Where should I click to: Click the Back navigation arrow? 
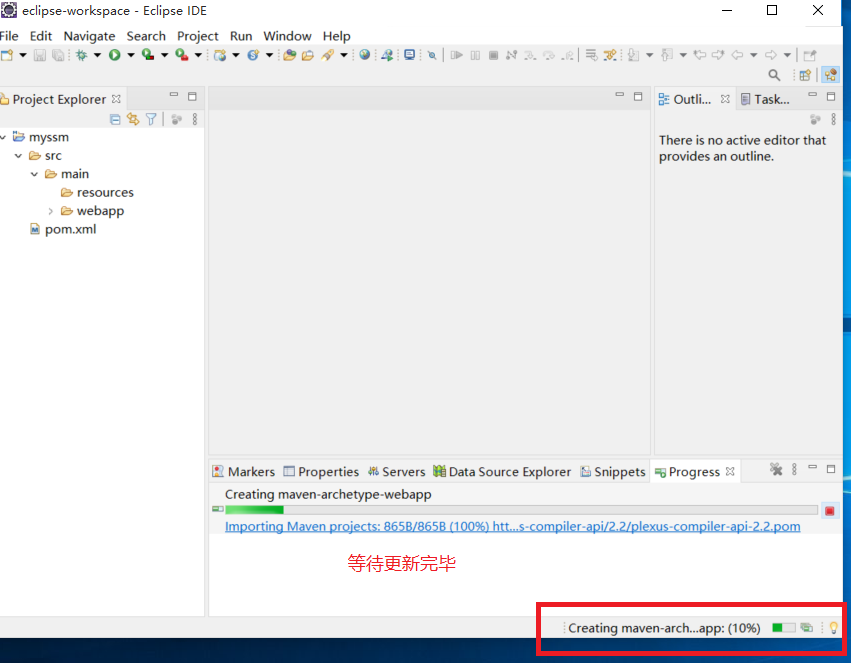(736, 55)
